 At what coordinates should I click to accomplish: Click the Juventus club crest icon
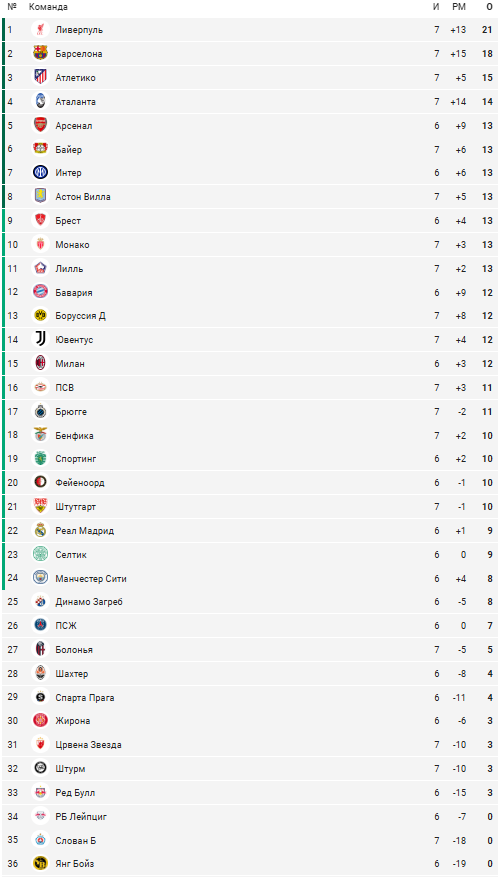(x=40, y=340)
